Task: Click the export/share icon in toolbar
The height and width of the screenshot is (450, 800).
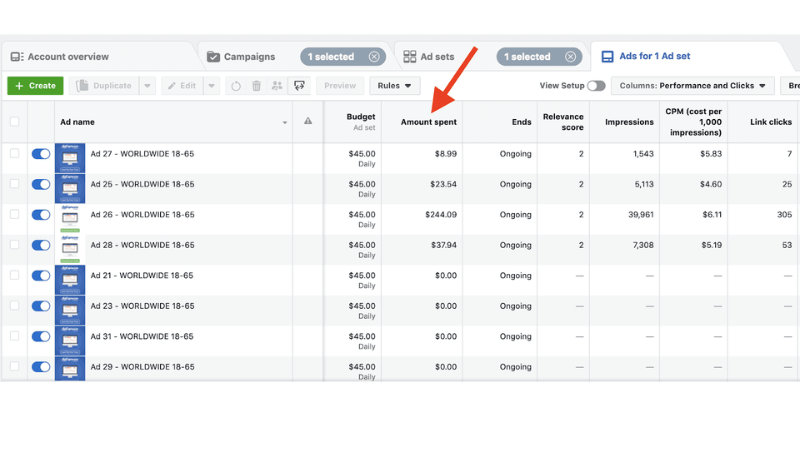Action: (x=299, y=86)
